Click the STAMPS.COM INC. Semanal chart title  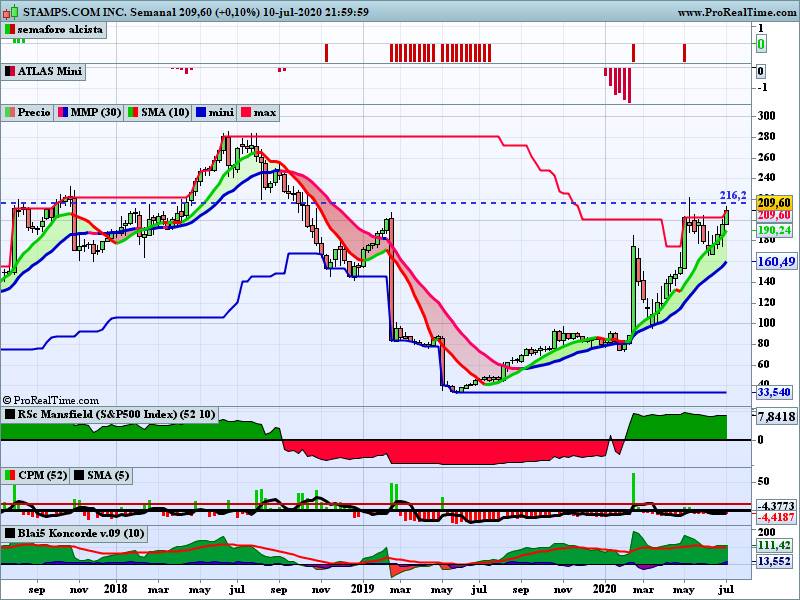coord(196,11)
